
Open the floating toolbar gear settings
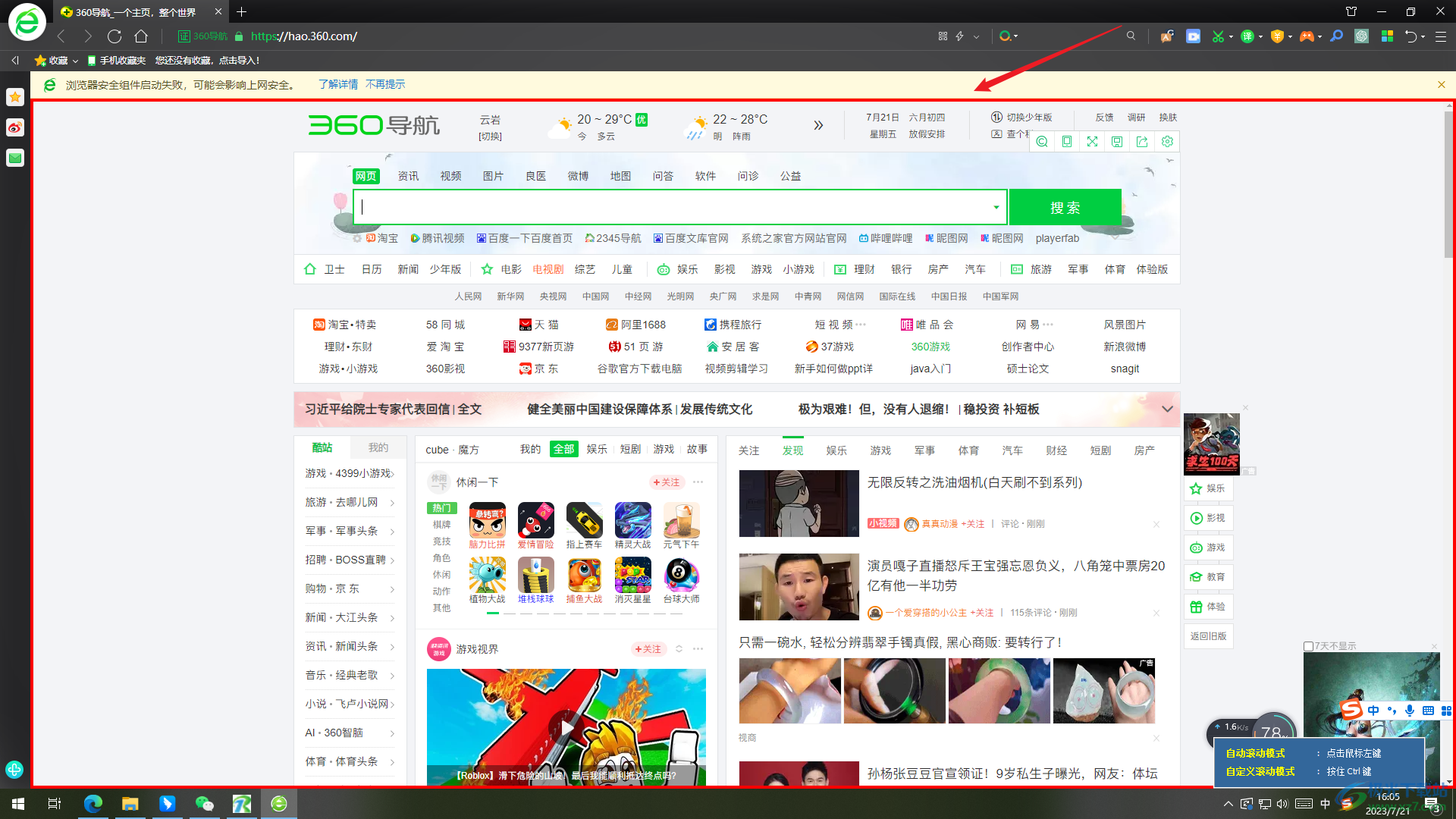pos(1167,142)
